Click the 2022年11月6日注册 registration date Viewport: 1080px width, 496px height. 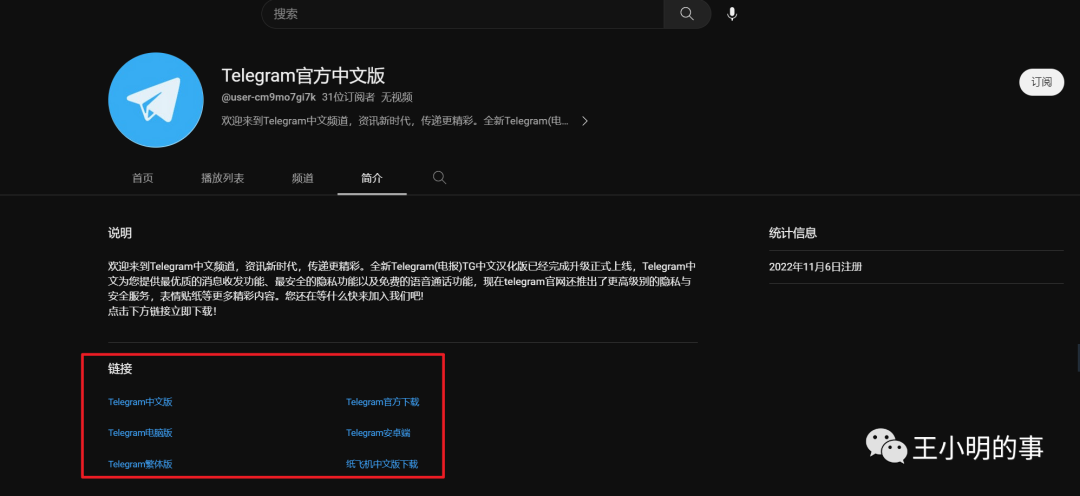click(816, 267)
